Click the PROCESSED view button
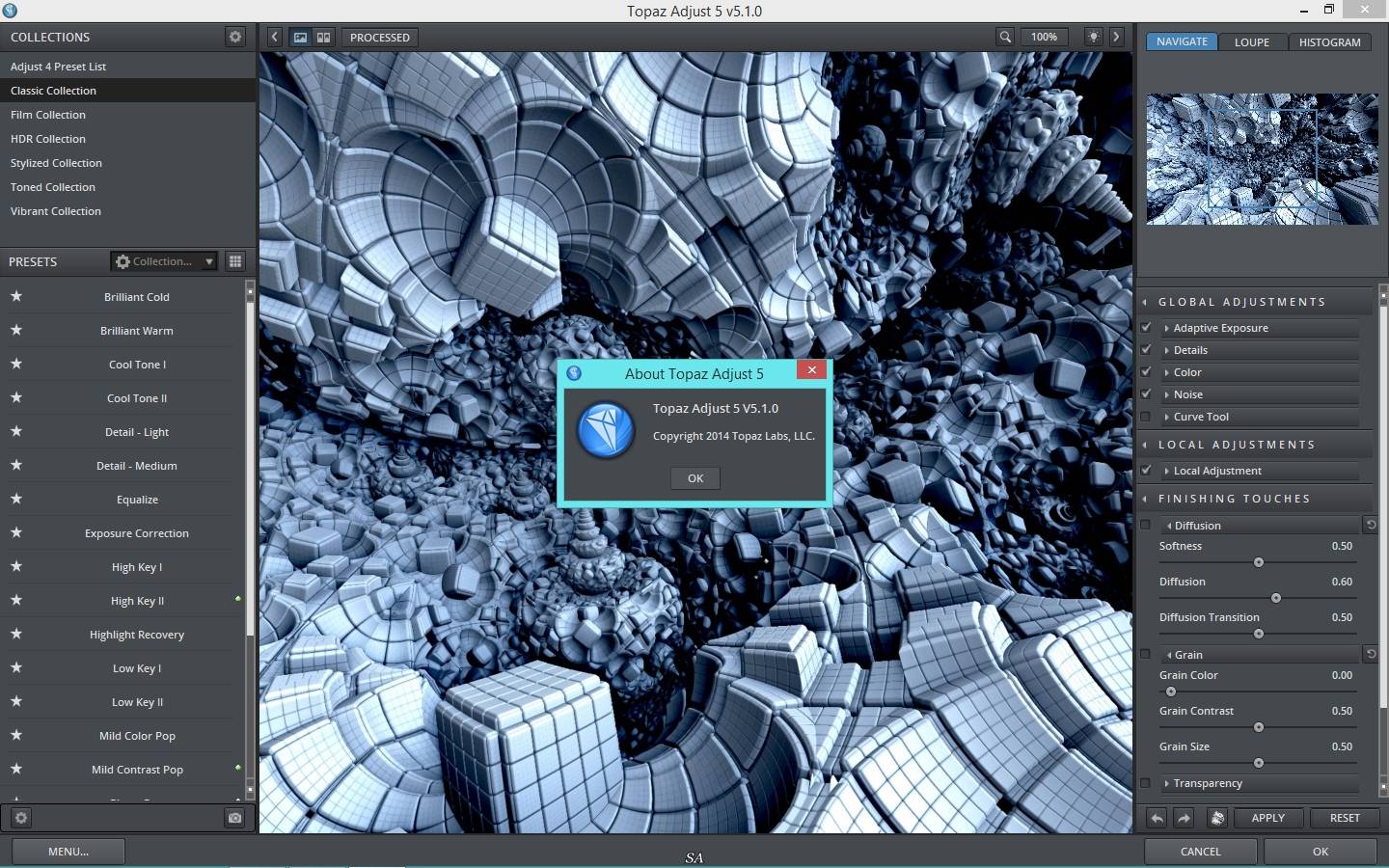The width and height of the screenshot is (1389, 868). tap(380, 37)
